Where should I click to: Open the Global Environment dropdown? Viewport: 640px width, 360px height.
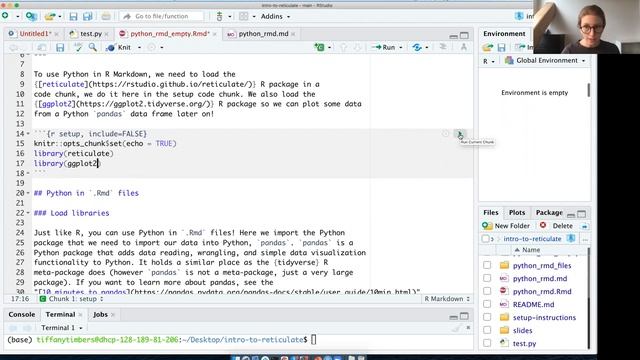(545, 60)
